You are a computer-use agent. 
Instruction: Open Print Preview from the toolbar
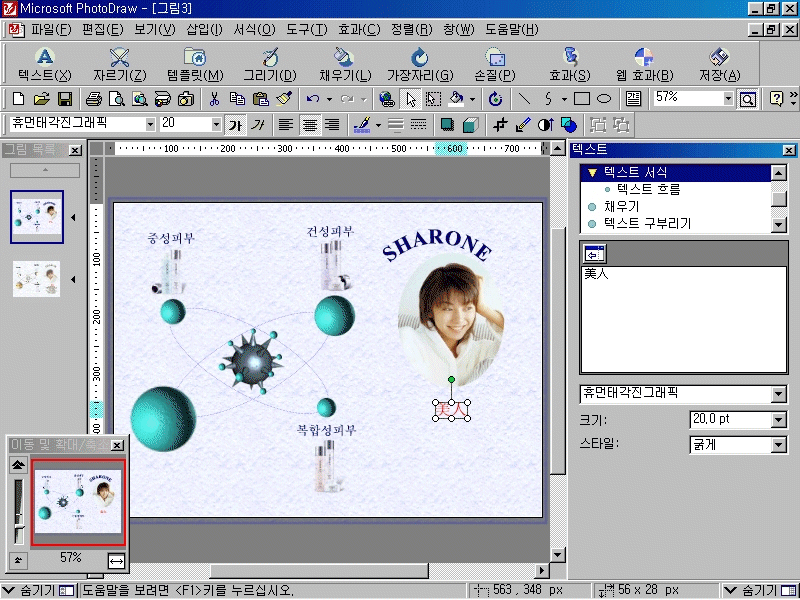click(117, 98)
